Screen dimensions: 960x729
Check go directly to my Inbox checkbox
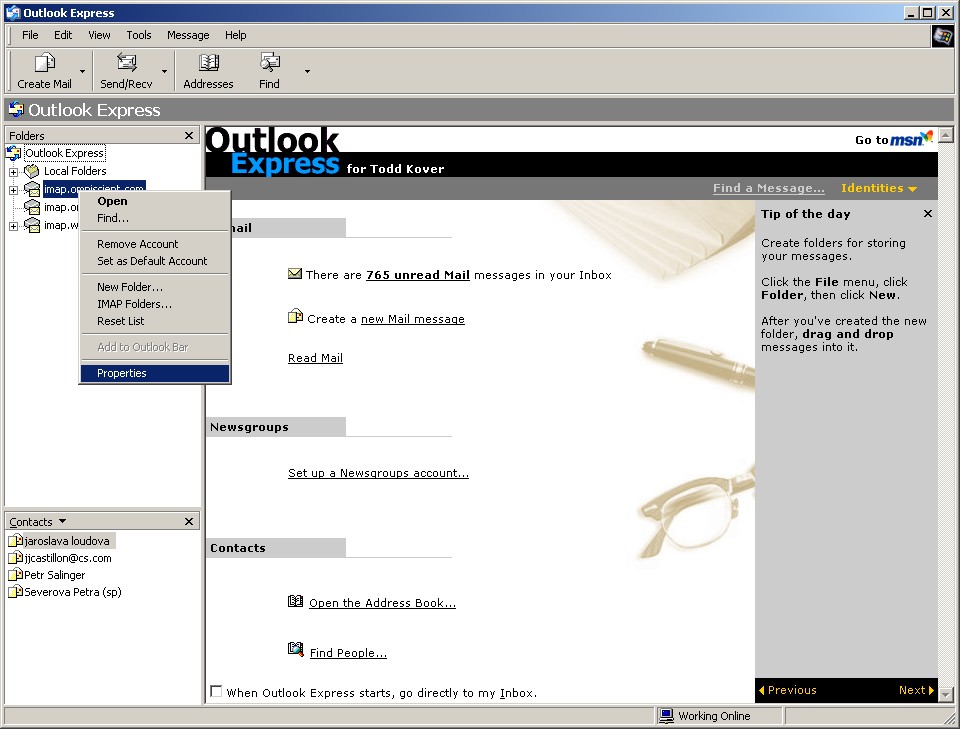[x=216, y=691]
